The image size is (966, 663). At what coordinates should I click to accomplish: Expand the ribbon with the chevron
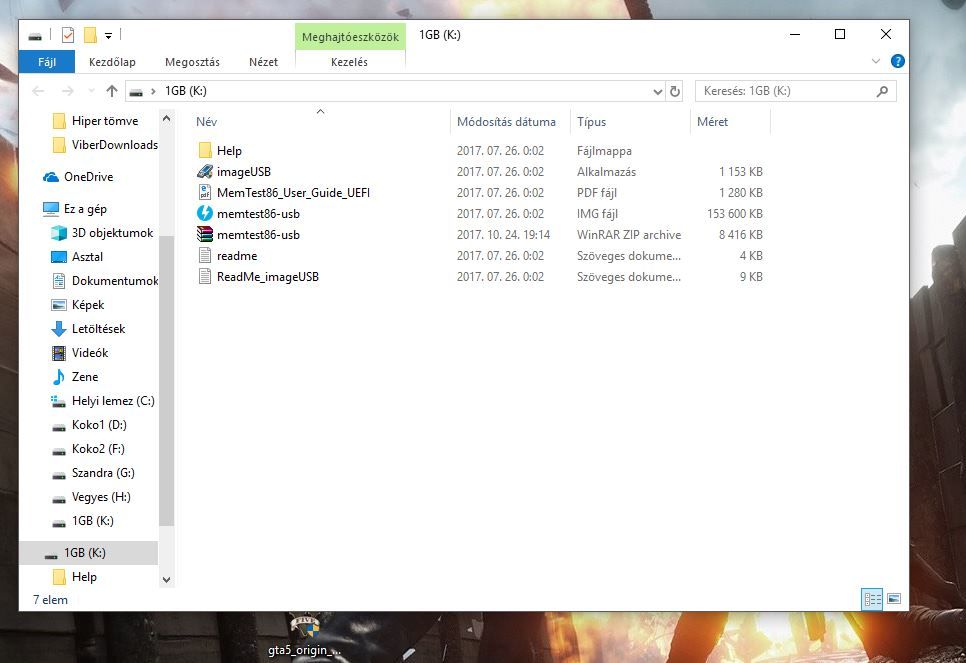pos(876,61)
